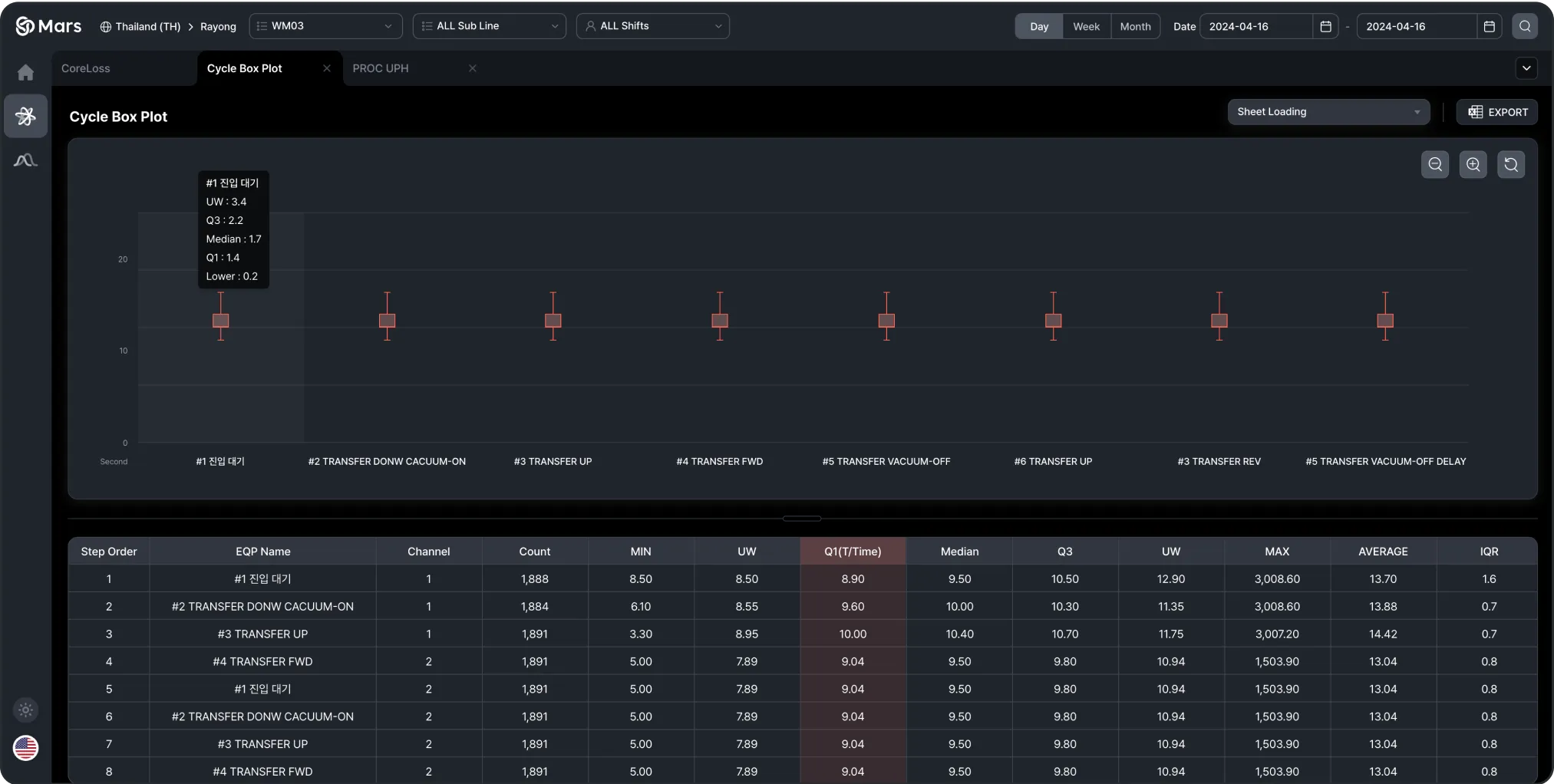This screenshot has height=784, width=1554.
Task: Click the EXPORT button
Action: point(1497,112)
